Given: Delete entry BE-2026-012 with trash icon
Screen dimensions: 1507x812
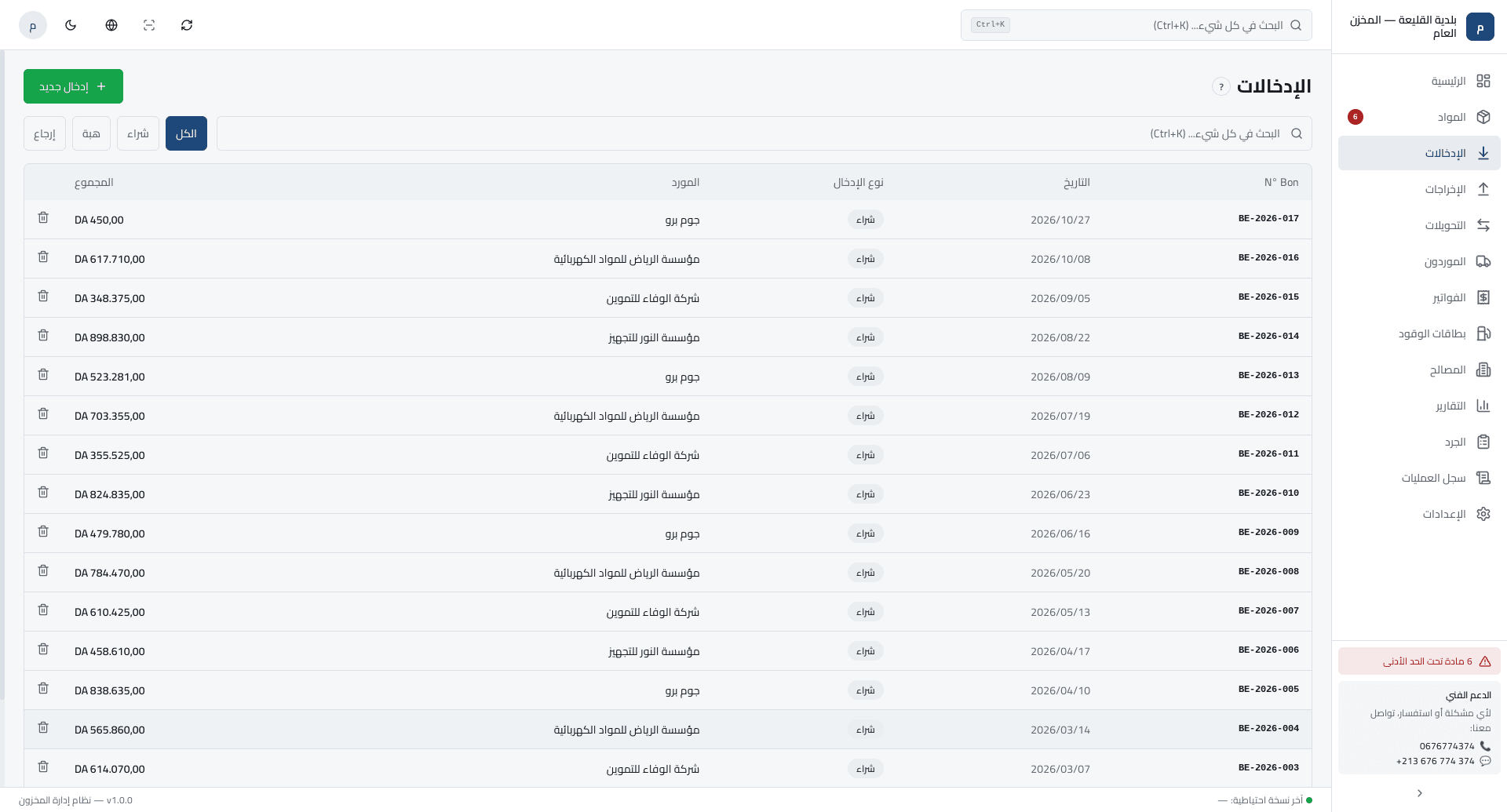Looking at the screenshot, I should [x=43, y=413].
